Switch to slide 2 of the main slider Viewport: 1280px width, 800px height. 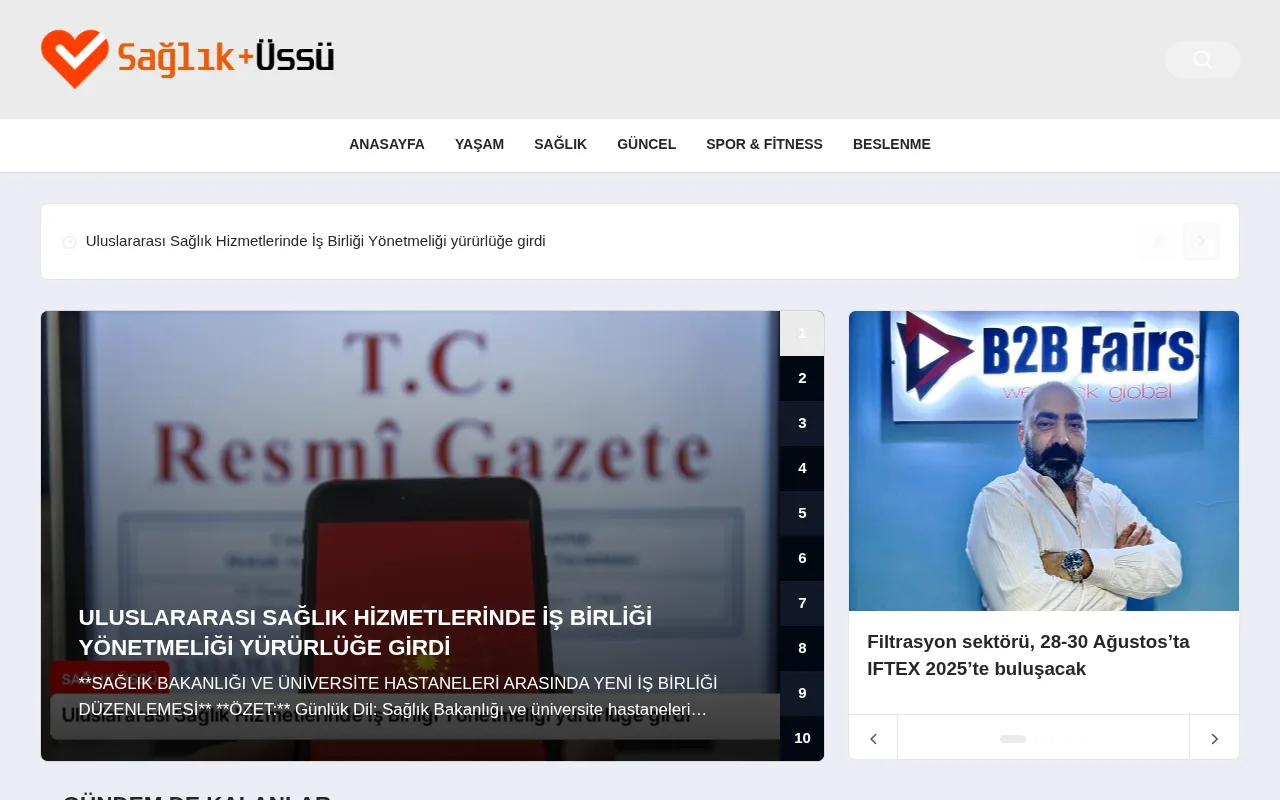coord(802,378)
